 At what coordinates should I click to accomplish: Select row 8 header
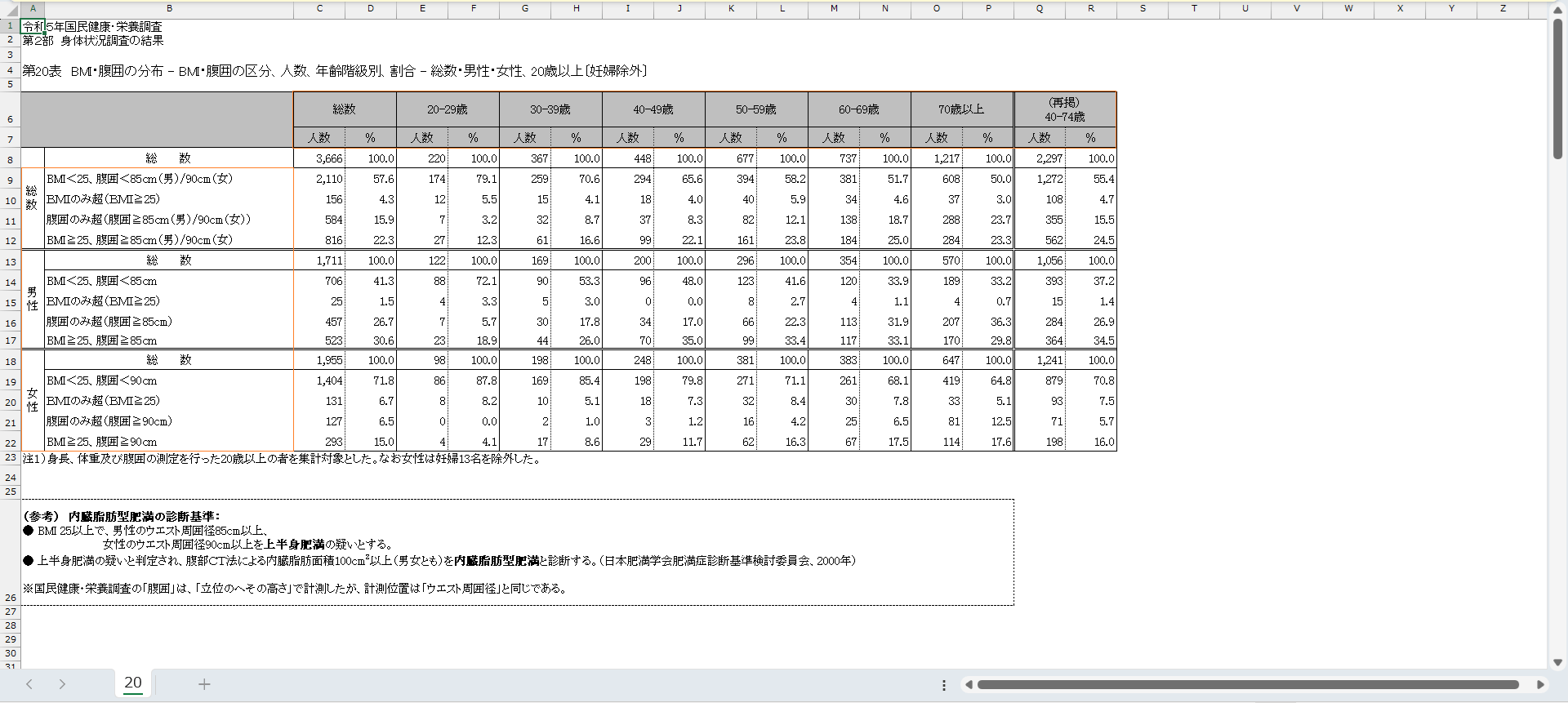click(10, 160)
